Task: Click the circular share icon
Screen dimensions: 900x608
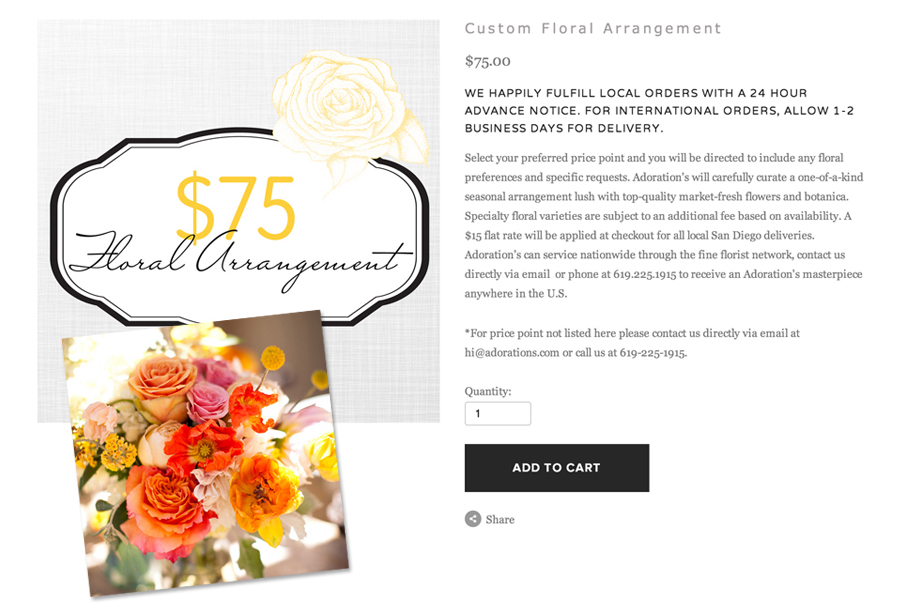Action: tap(473, 519)
